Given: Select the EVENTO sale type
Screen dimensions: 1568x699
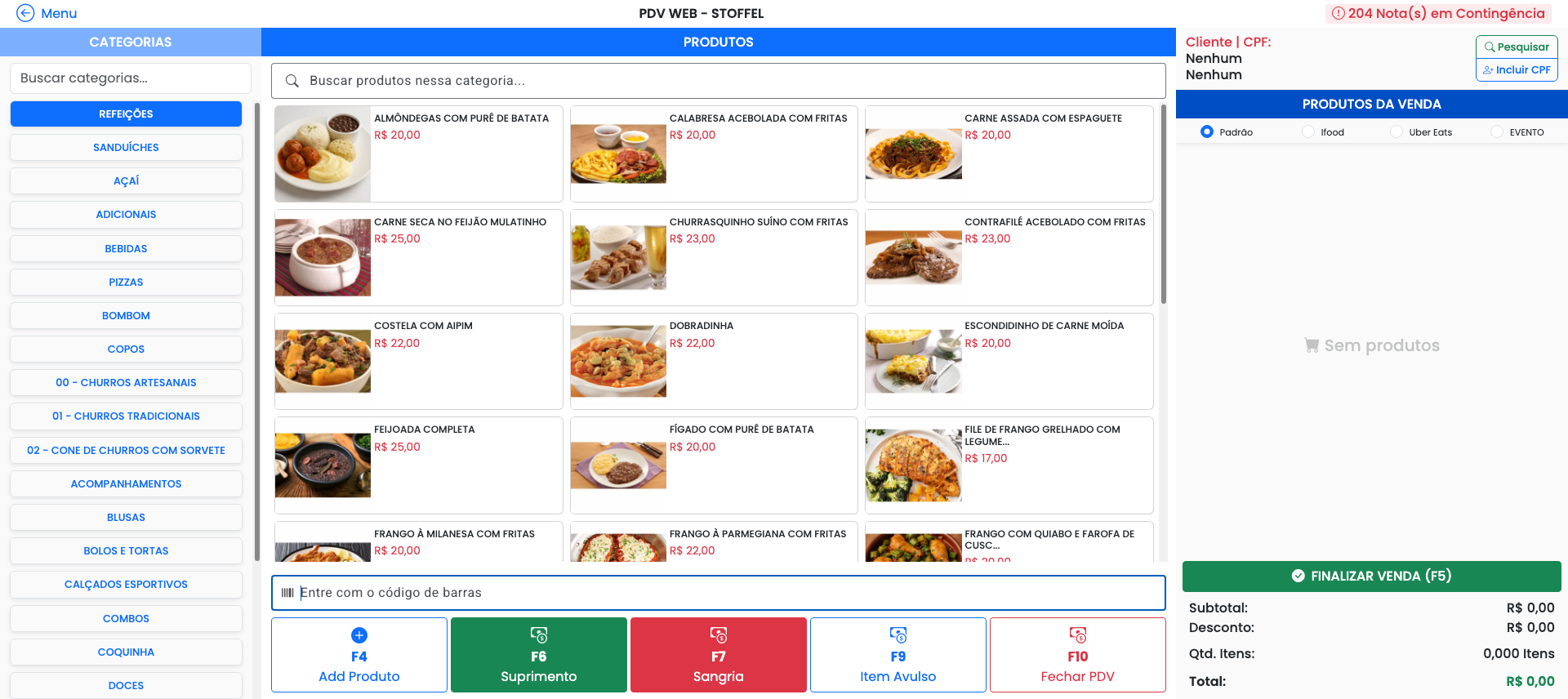Looking at the screenshot, I should point(1497,131).
